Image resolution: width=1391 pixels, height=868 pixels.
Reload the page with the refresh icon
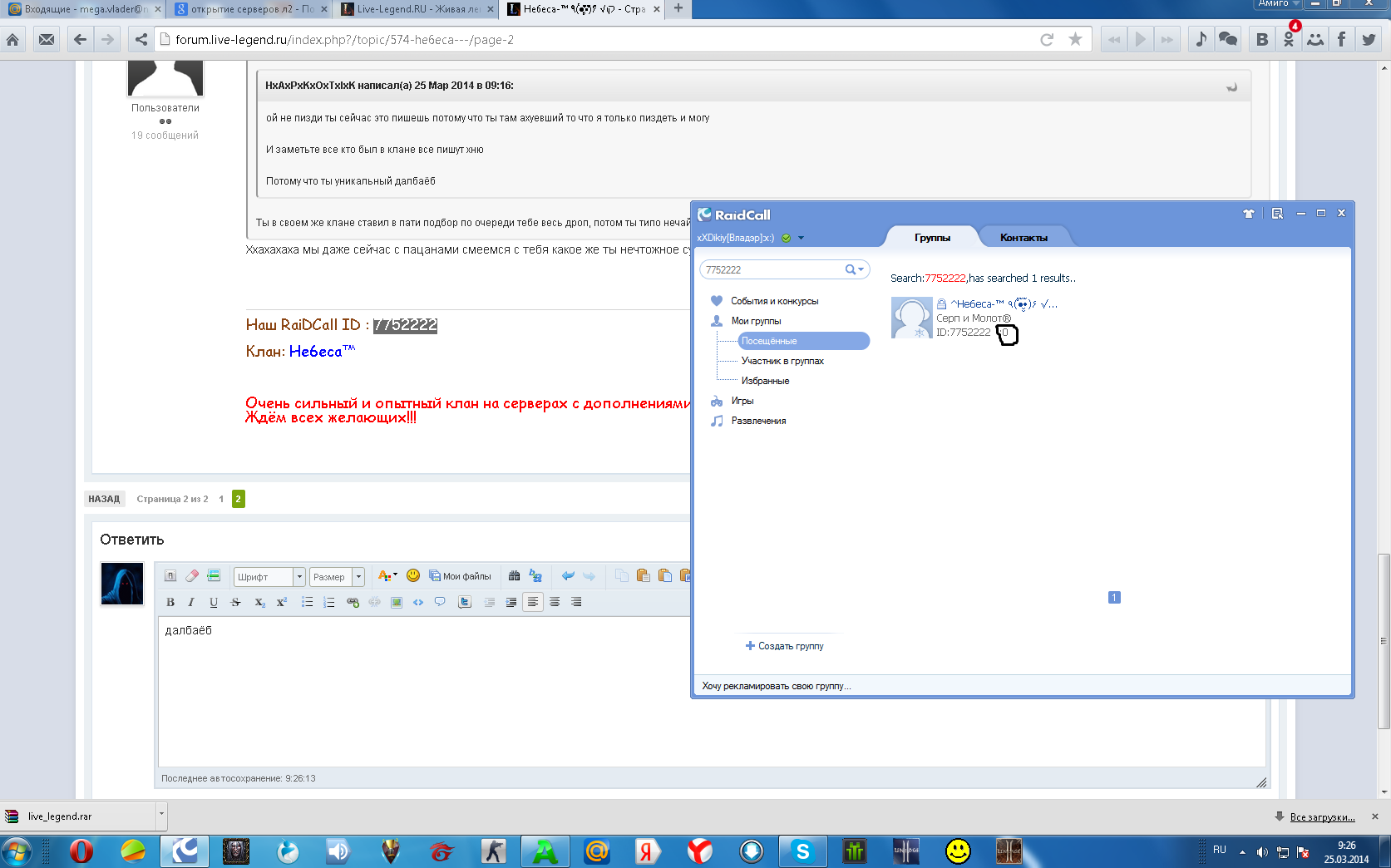click(x=1047, y=39)
